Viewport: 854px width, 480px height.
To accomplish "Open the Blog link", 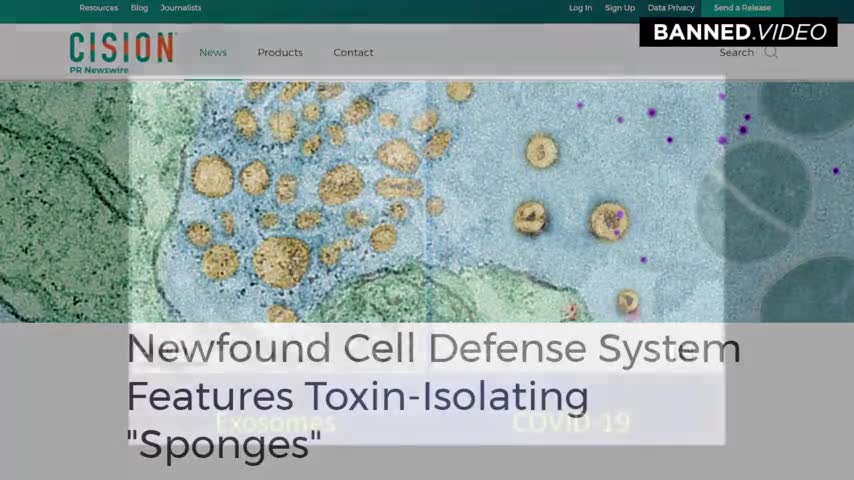I will [x=139, y=8].
